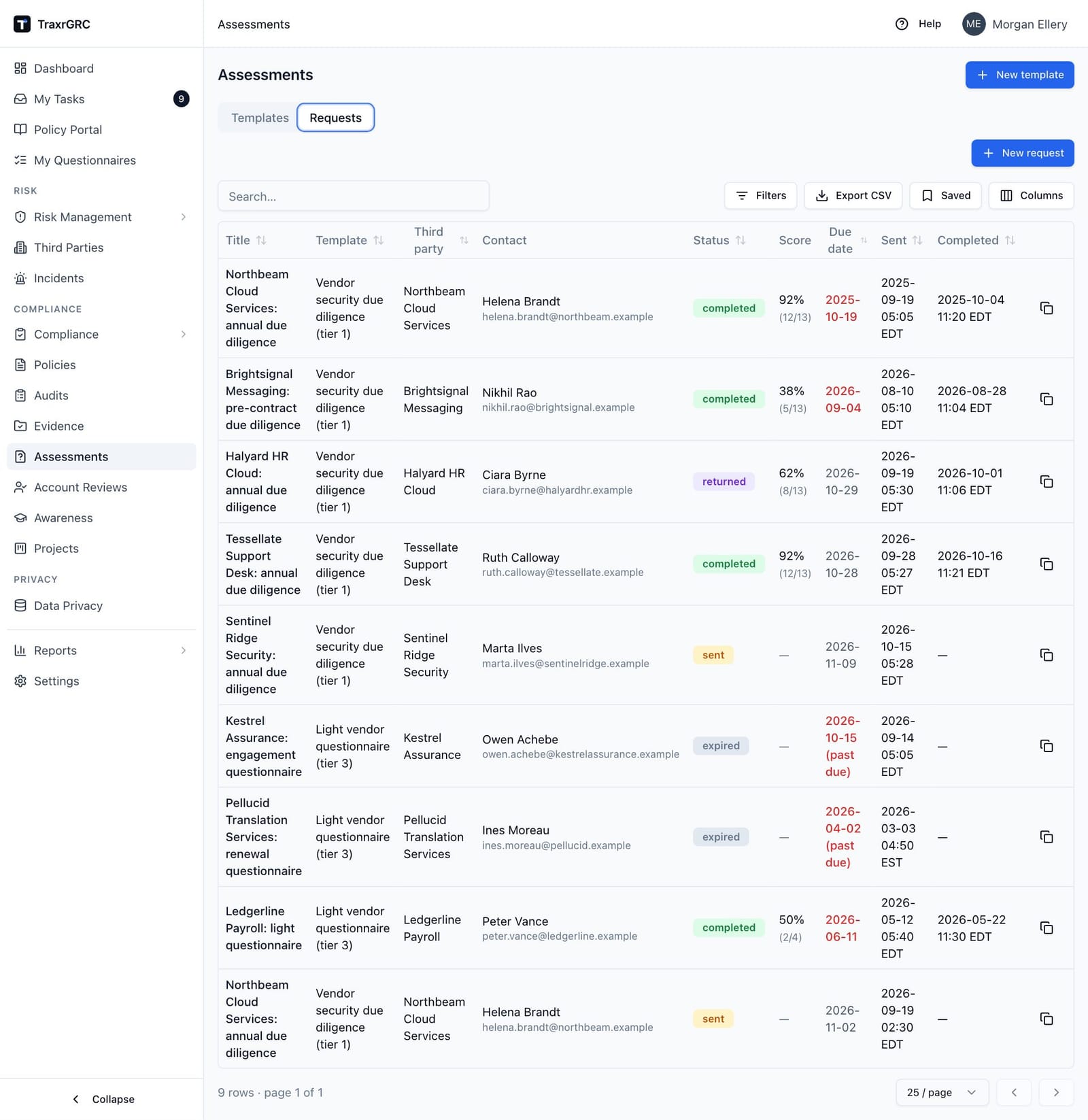Click the ME user avatar
1088x1120 pixels.
[973, 24]
